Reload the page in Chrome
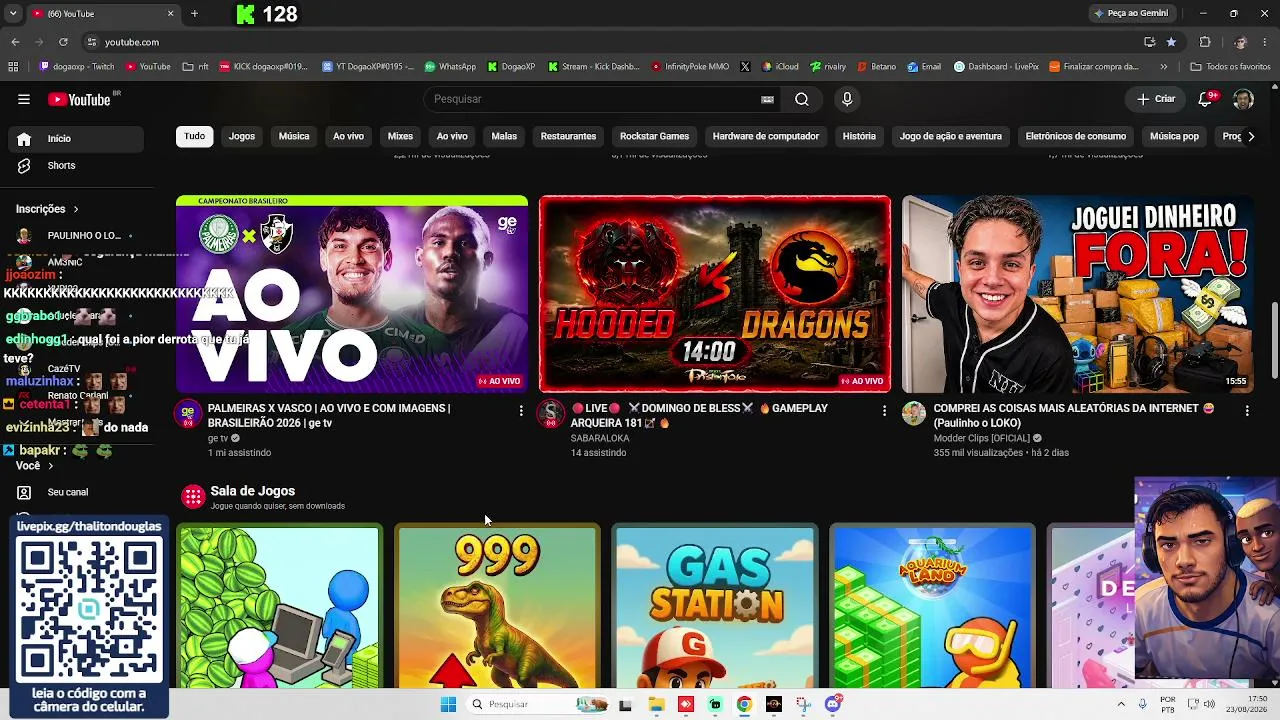The height and width of the screenshot is (720, 1280). [63, 42]
